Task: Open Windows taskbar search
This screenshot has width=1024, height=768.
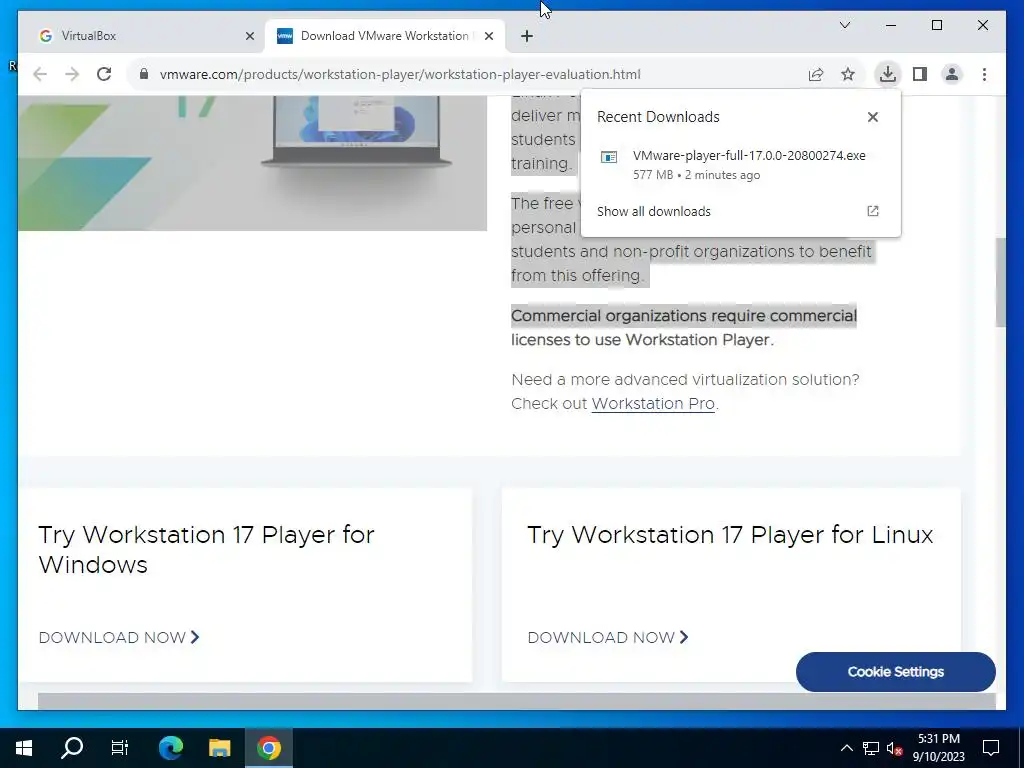Action: [72, 748]
